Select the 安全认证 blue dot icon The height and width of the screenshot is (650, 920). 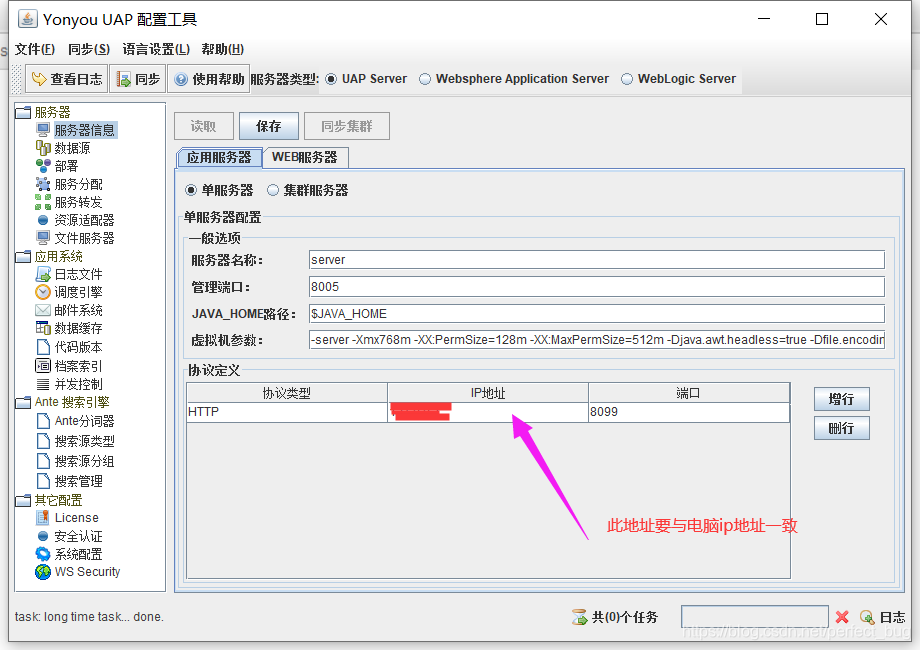pyautogui.click(x=43, y=536)
